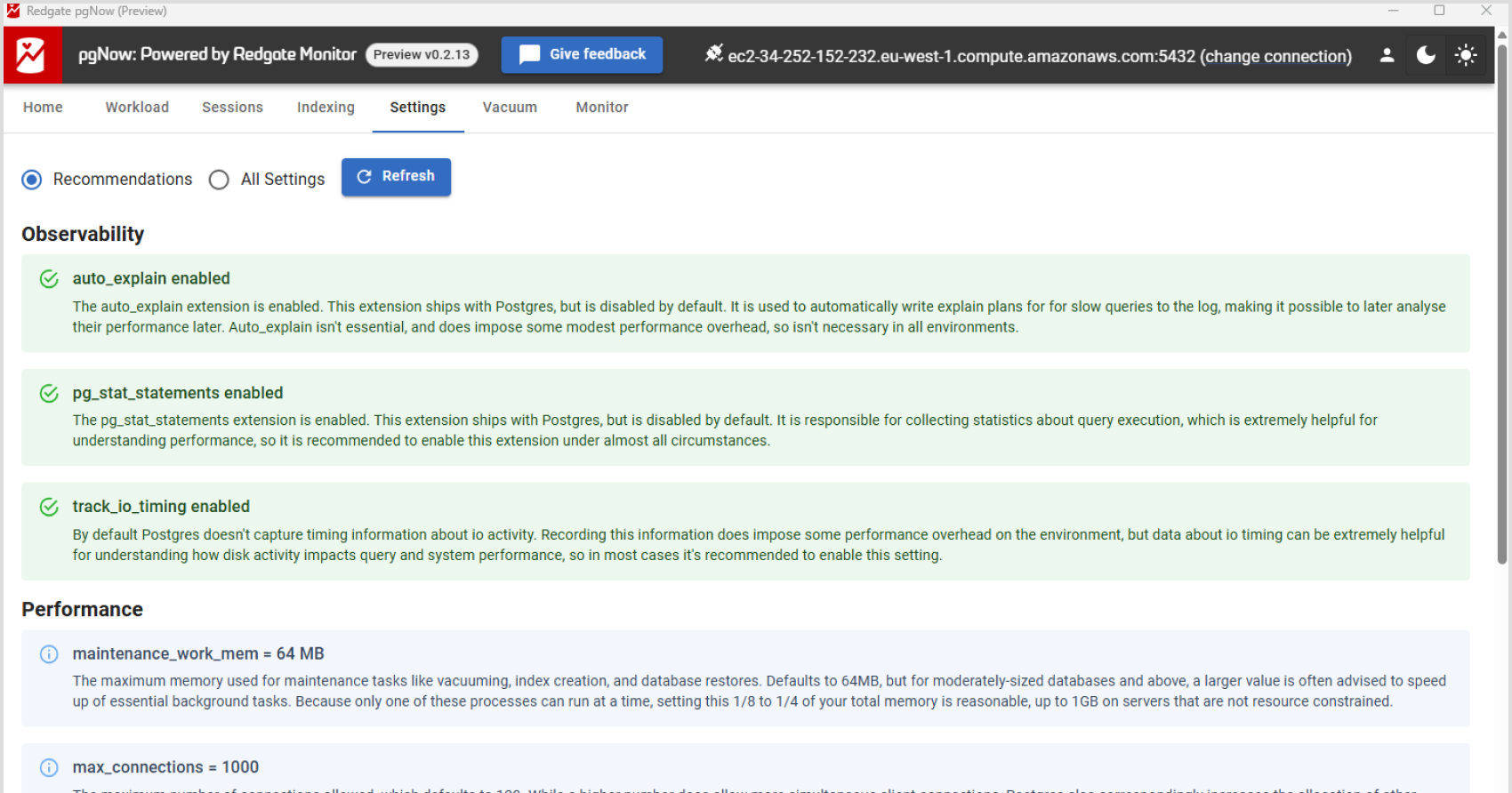Screen dimensions: 1512x793
Task: Select the Settings tab
Action: (418, 108)
